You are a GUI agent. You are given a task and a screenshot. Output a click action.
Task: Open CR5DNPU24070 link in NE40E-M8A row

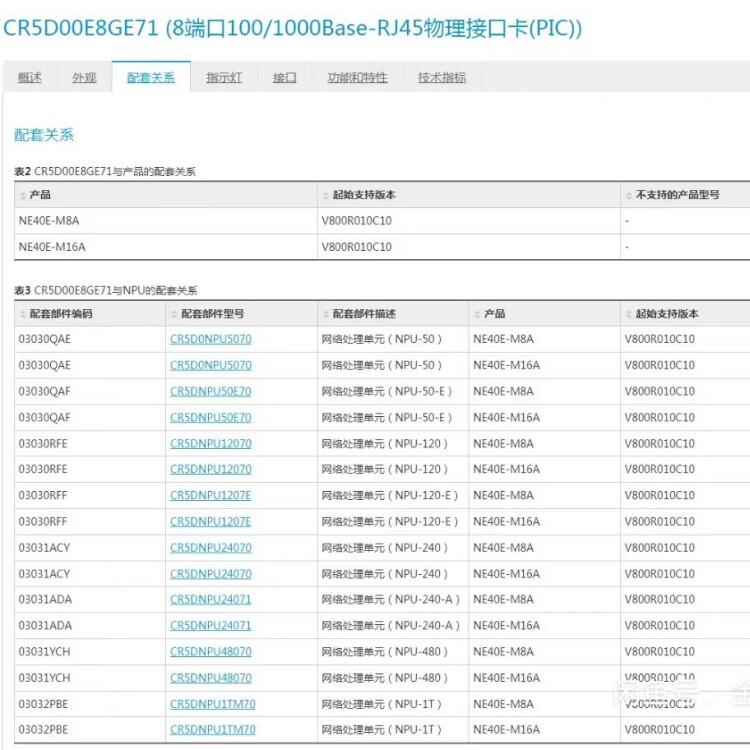210,548
